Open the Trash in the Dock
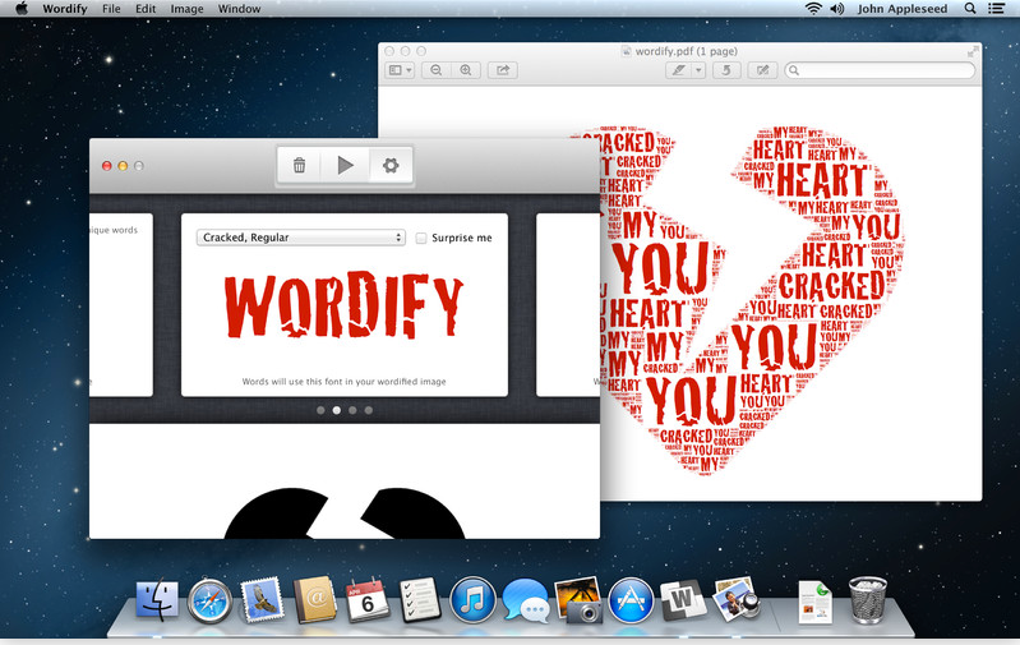 coord(868,600)
